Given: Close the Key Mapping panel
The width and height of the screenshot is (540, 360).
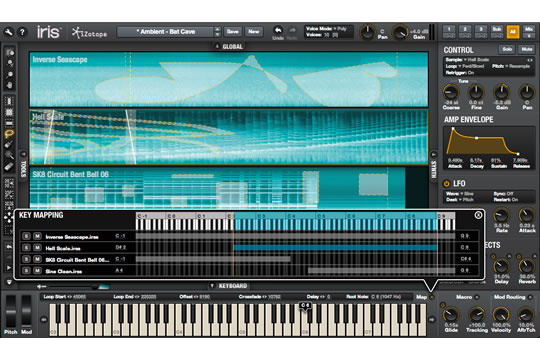Looking at the screenshot, I should (478, 215).
